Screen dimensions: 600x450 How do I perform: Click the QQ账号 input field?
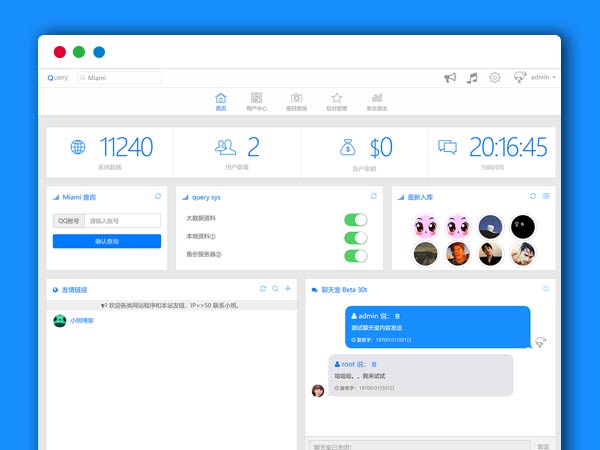coord(122,221)
